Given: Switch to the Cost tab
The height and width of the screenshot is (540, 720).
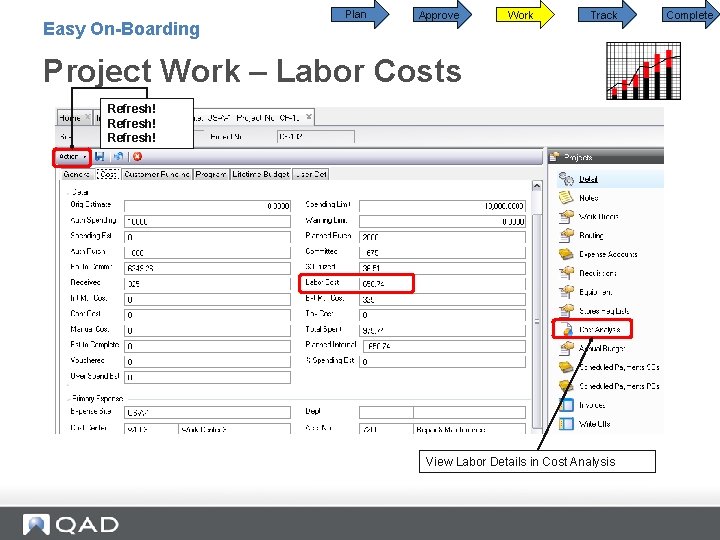Looking at the screenshot, I should pos(108,174).
